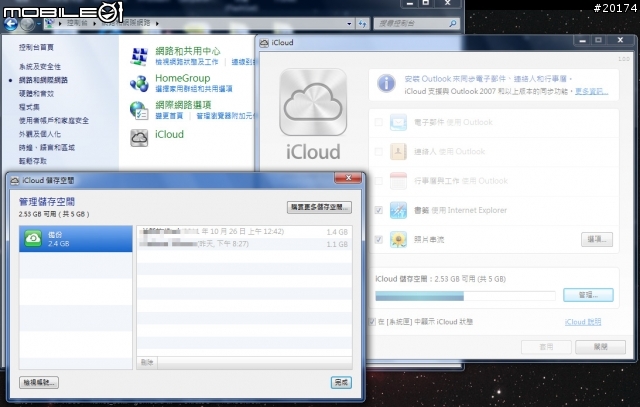Screen dimensions: 640x407
Task: Click 關閉 button in iCloud window
Action: [x=600, y=347]
